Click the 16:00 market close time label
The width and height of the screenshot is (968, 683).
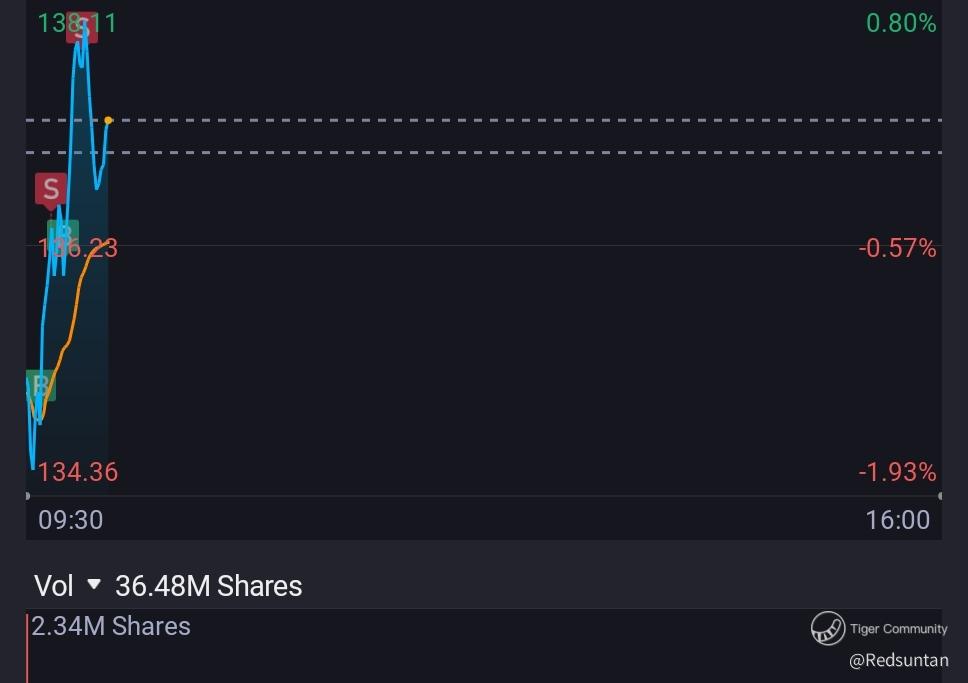click(897, 520)
